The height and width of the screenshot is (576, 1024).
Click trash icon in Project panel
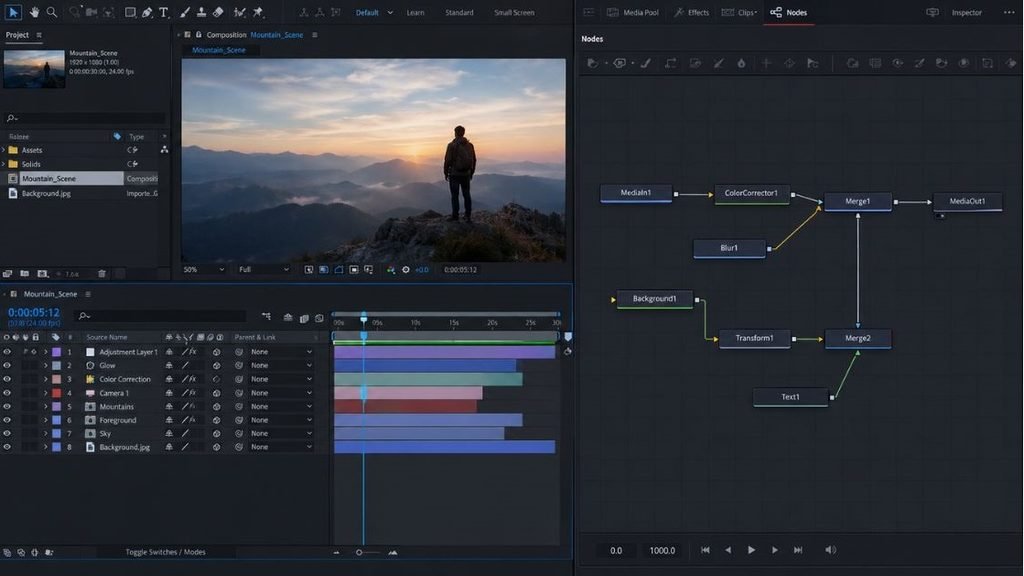coord(102,274)
